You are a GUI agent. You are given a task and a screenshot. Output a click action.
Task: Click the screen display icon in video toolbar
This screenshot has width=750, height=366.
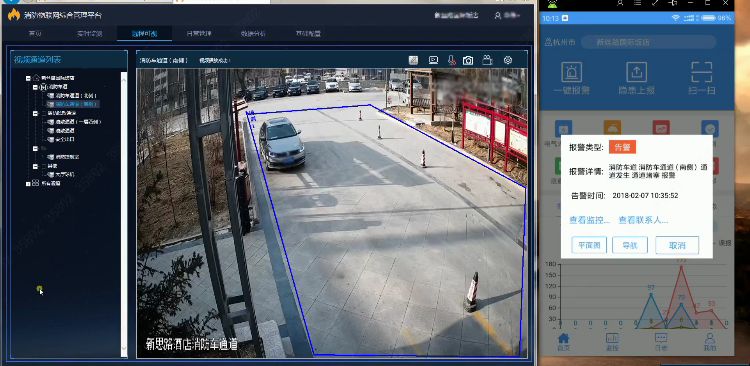tap(433, 60)
